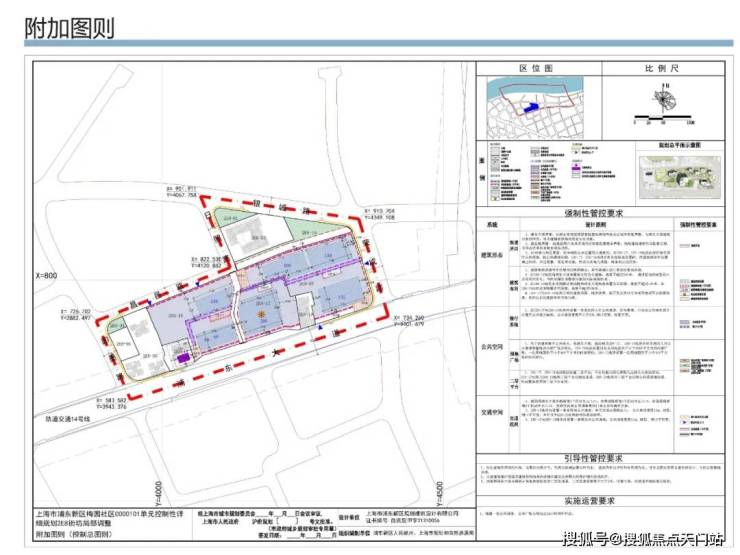Click the 附加图则 page title
The height and width of the screenshot is (555, 740).
point(69,28)
